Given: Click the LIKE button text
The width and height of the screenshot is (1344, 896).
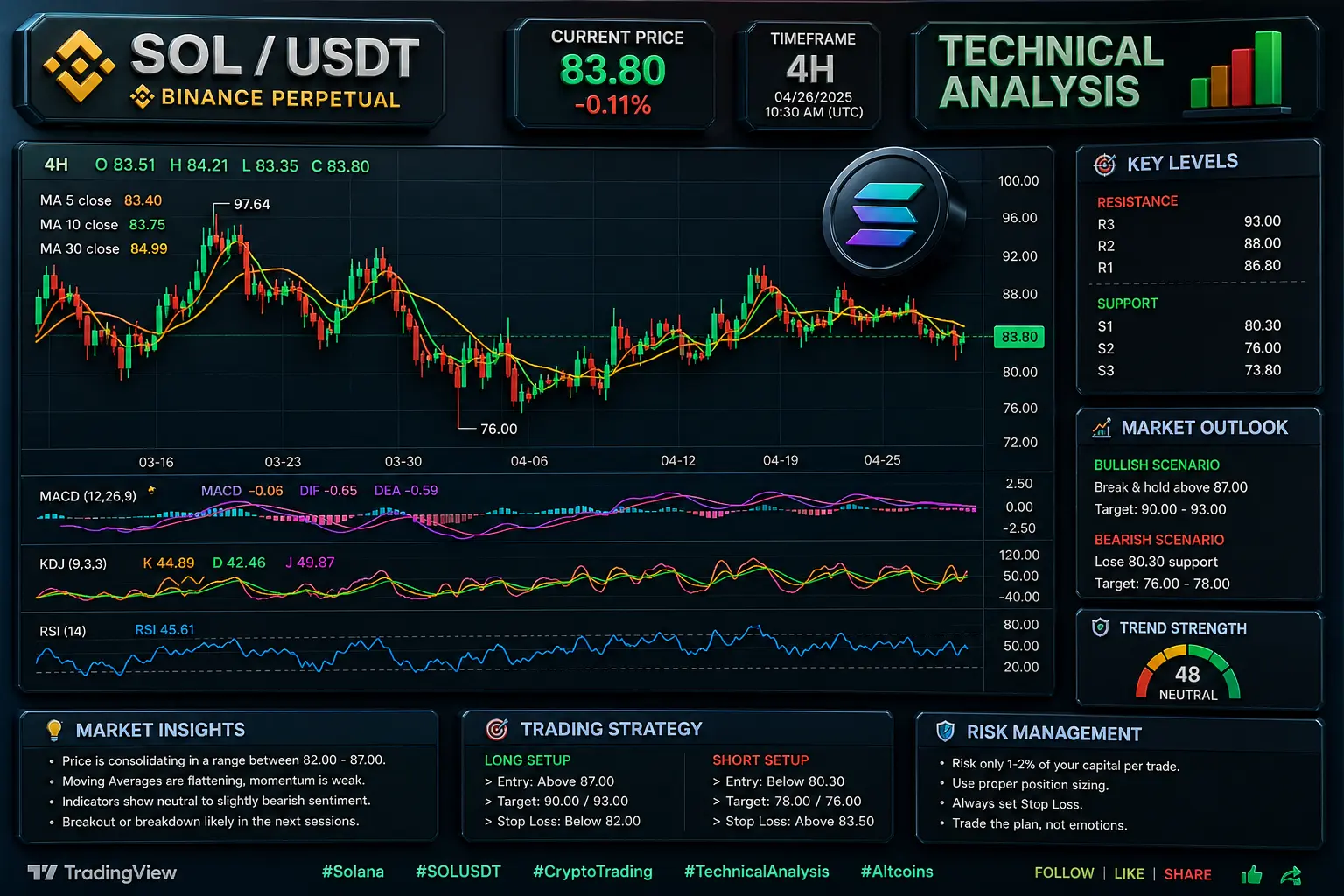Looking at the screenshot, I should click(x=1129, y=873).
